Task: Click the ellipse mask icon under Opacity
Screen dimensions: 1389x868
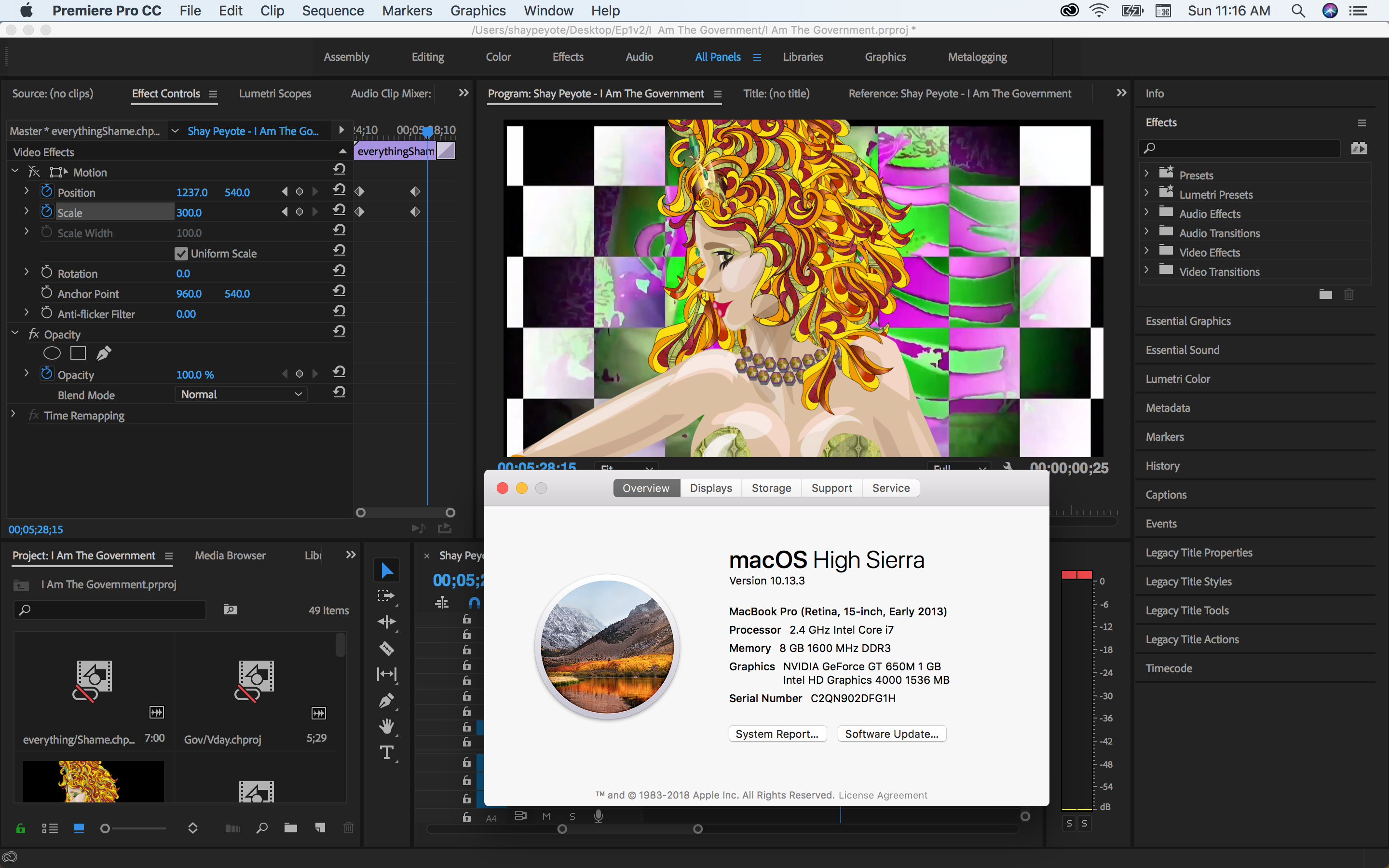Action: (52, 353)
